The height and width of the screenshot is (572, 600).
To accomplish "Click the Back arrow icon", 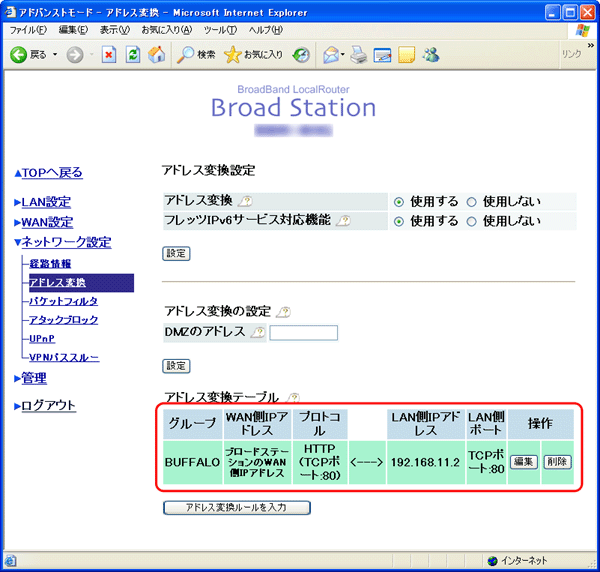I will point(18,55).
